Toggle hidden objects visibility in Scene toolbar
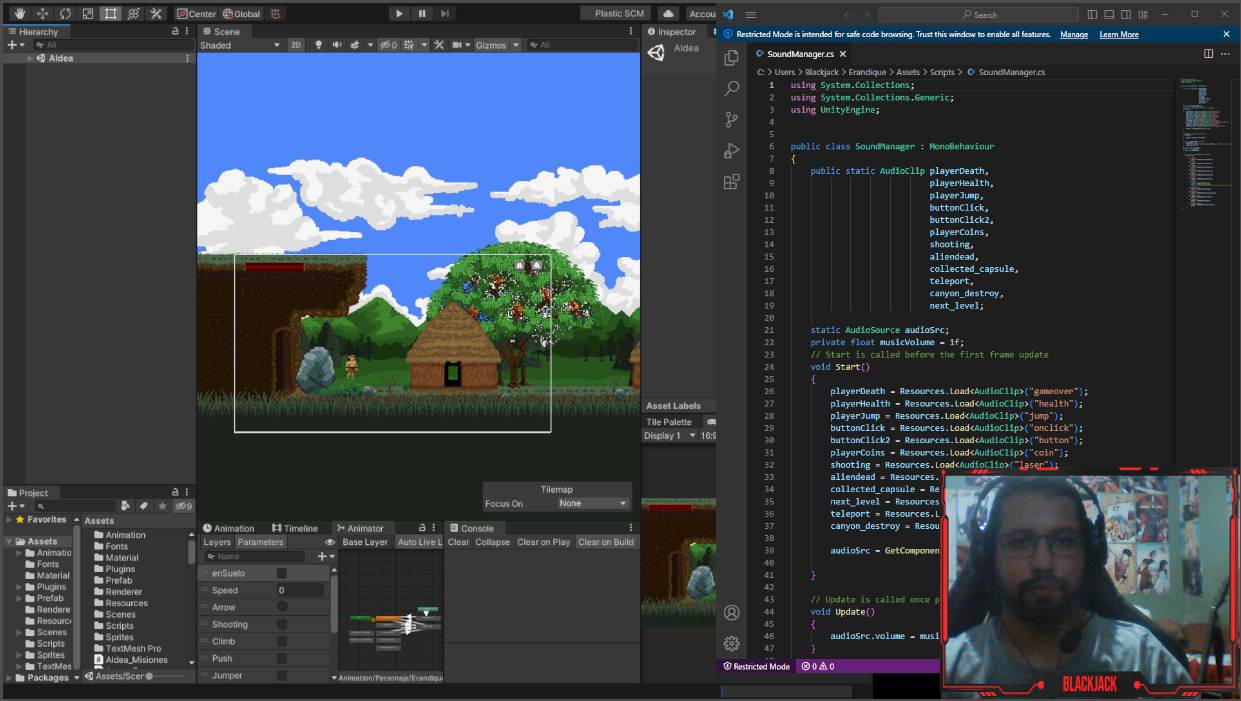Screen dimensions: 1241x701 coord(388,45)
